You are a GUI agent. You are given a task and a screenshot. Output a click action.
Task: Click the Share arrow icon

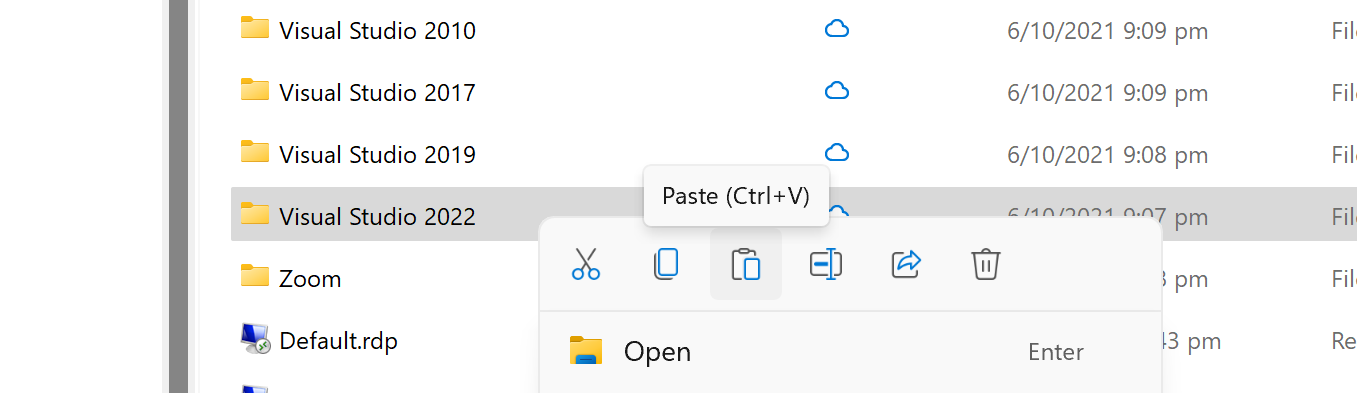pyautogui.click(x=906, y=264)
